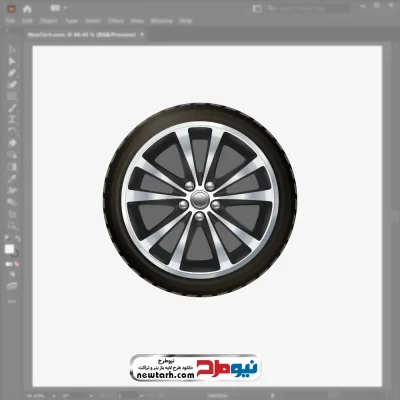Change the screen mode
Screen dimensions: 400x400
(x=12, y=286)
